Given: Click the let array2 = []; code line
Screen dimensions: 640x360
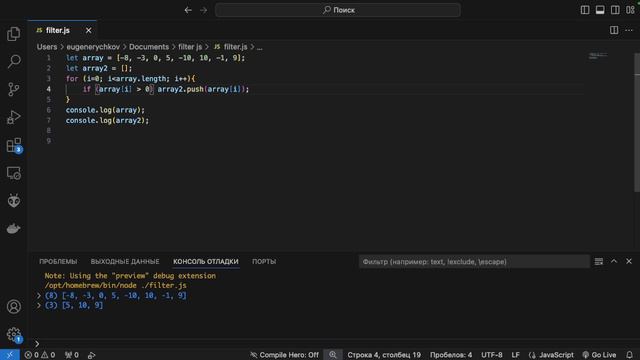Looking at the screenshot, I should 99,68.
